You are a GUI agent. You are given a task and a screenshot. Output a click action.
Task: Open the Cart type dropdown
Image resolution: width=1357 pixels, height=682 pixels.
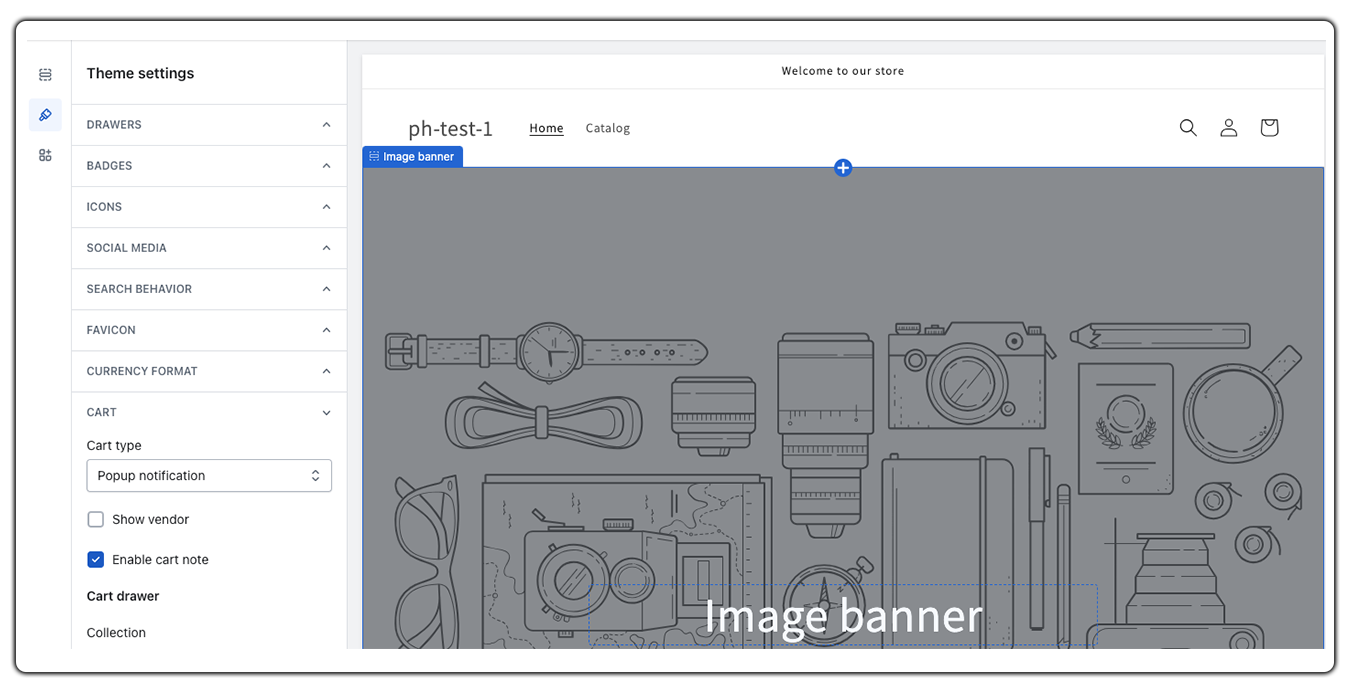click(209, 476)
